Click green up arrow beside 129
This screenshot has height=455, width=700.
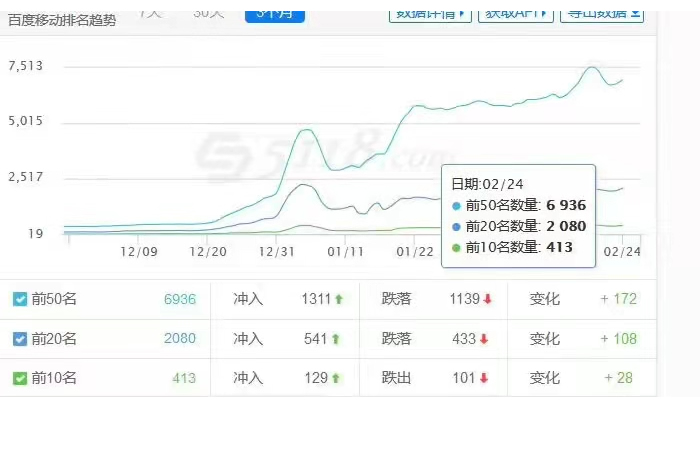click(336, 379)
